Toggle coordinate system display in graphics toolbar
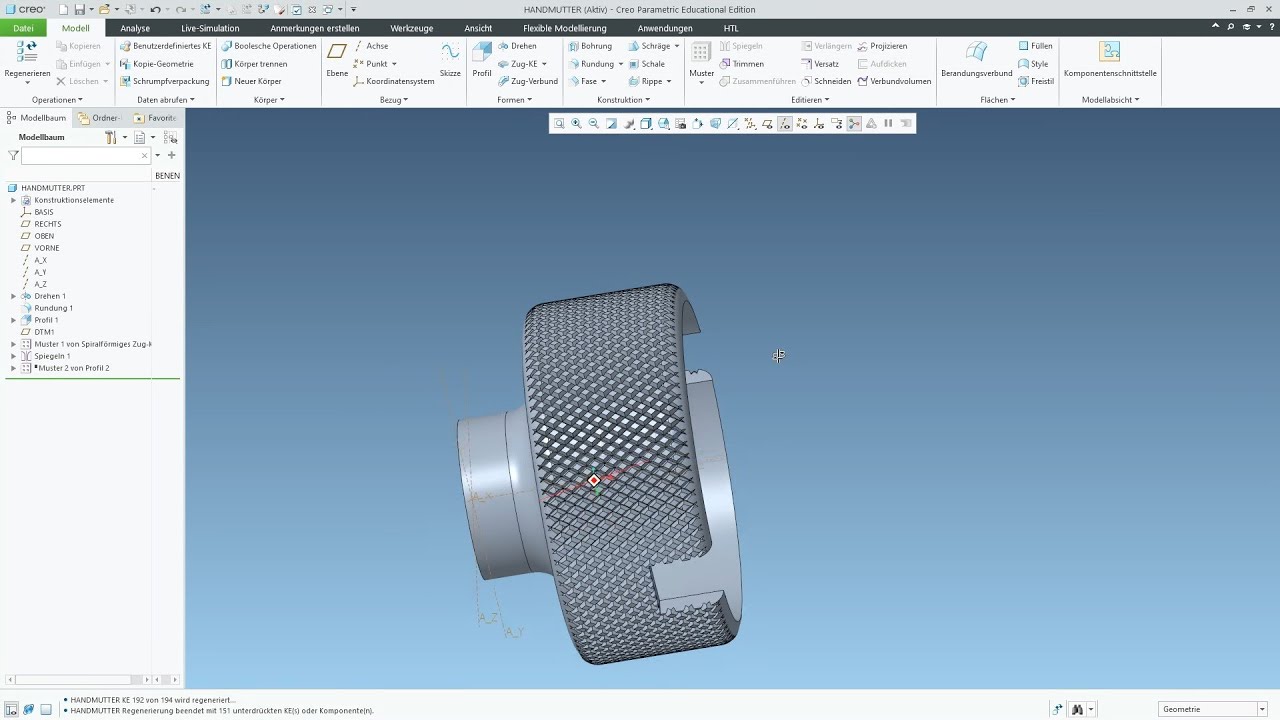 pos(819,124)
